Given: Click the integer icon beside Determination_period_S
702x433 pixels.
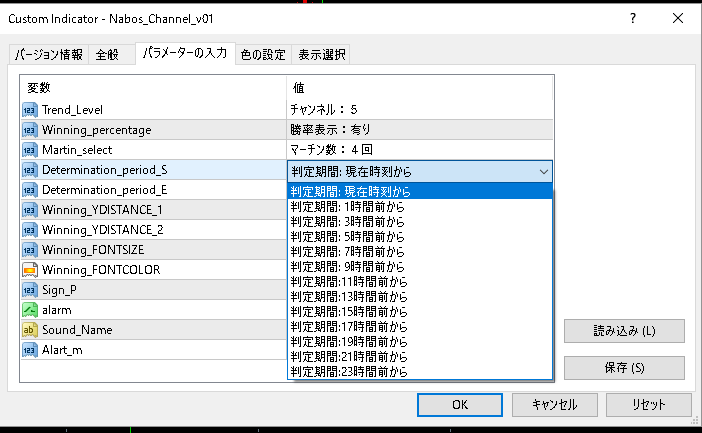Looking at the screenshot, I should pyautogui.click(x=30, y=170).
